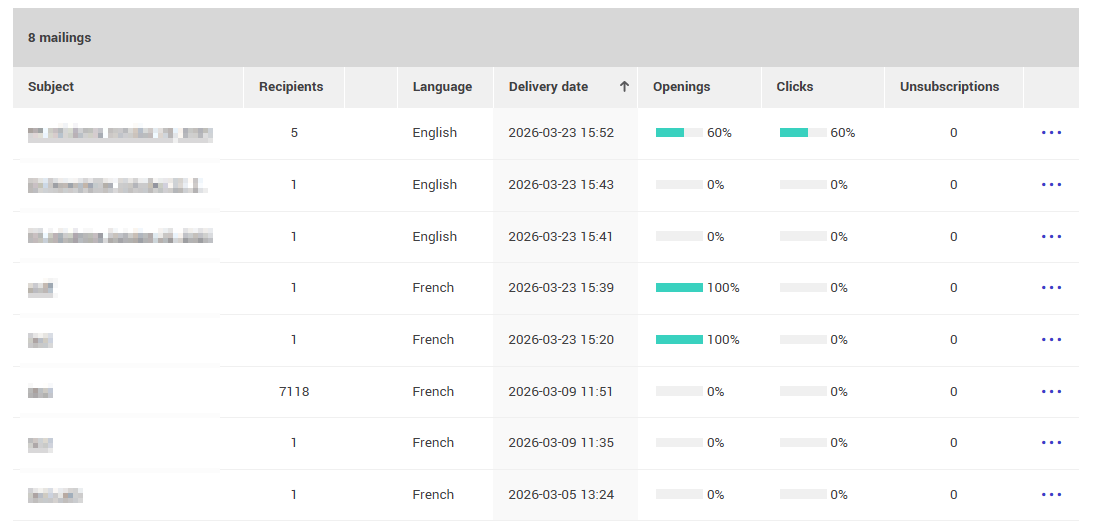1095x531 pixels.
Task: Sort by the Language column header
Action: point(442,87)
